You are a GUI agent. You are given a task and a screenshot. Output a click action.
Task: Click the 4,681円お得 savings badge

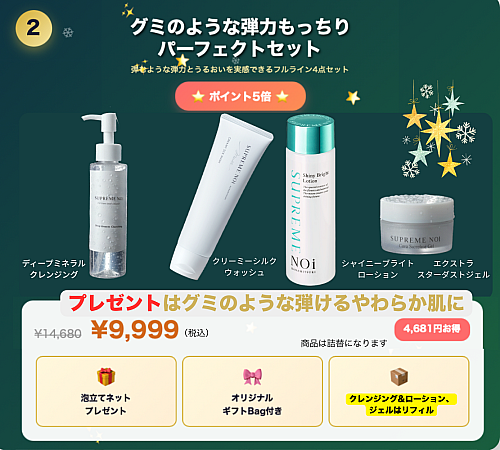coord(432,329)
